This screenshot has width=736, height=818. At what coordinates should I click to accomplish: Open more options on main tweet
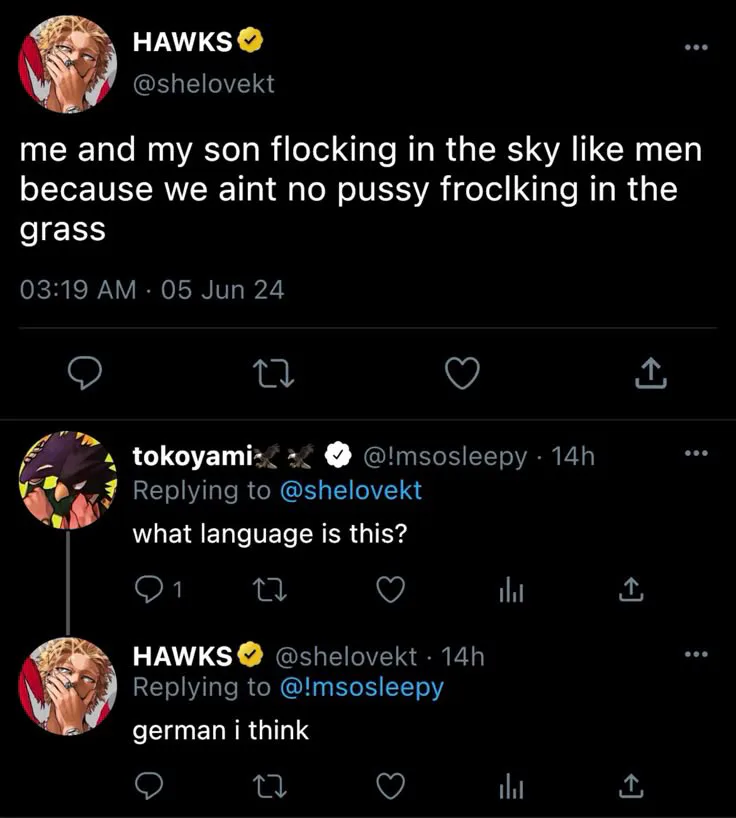pyautogui.click(x=694, y=47)
